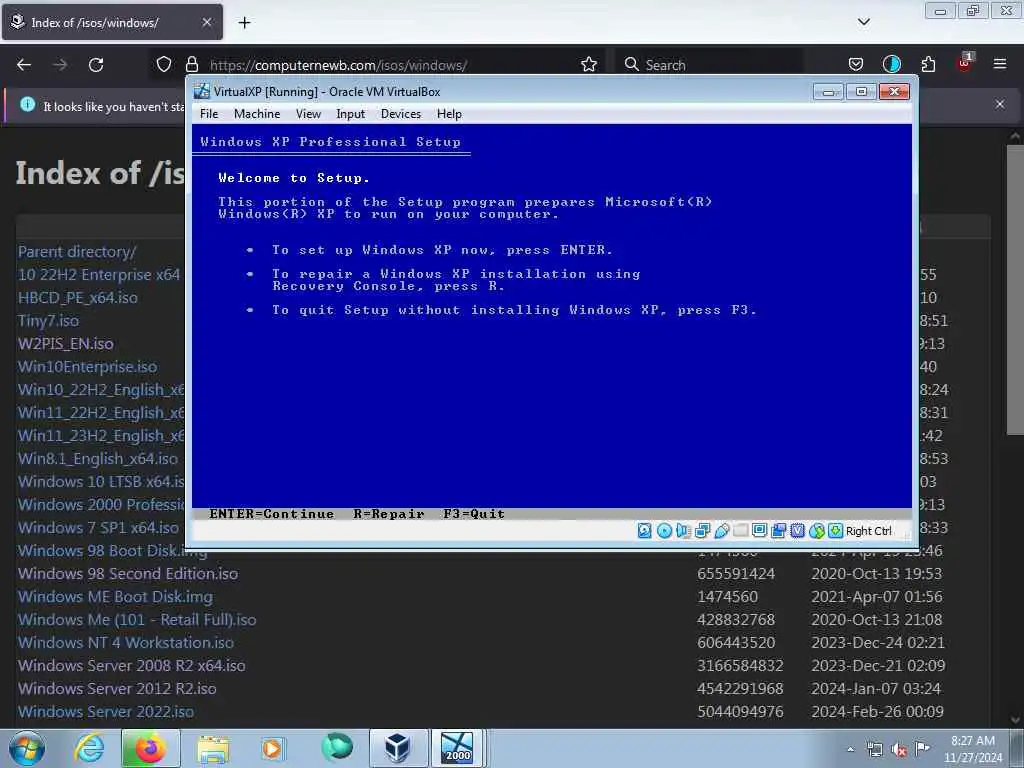Click the padlock site information icon
Image resolution: width=1024 pixels, height=768 pixels.
[x=192, y=65]
